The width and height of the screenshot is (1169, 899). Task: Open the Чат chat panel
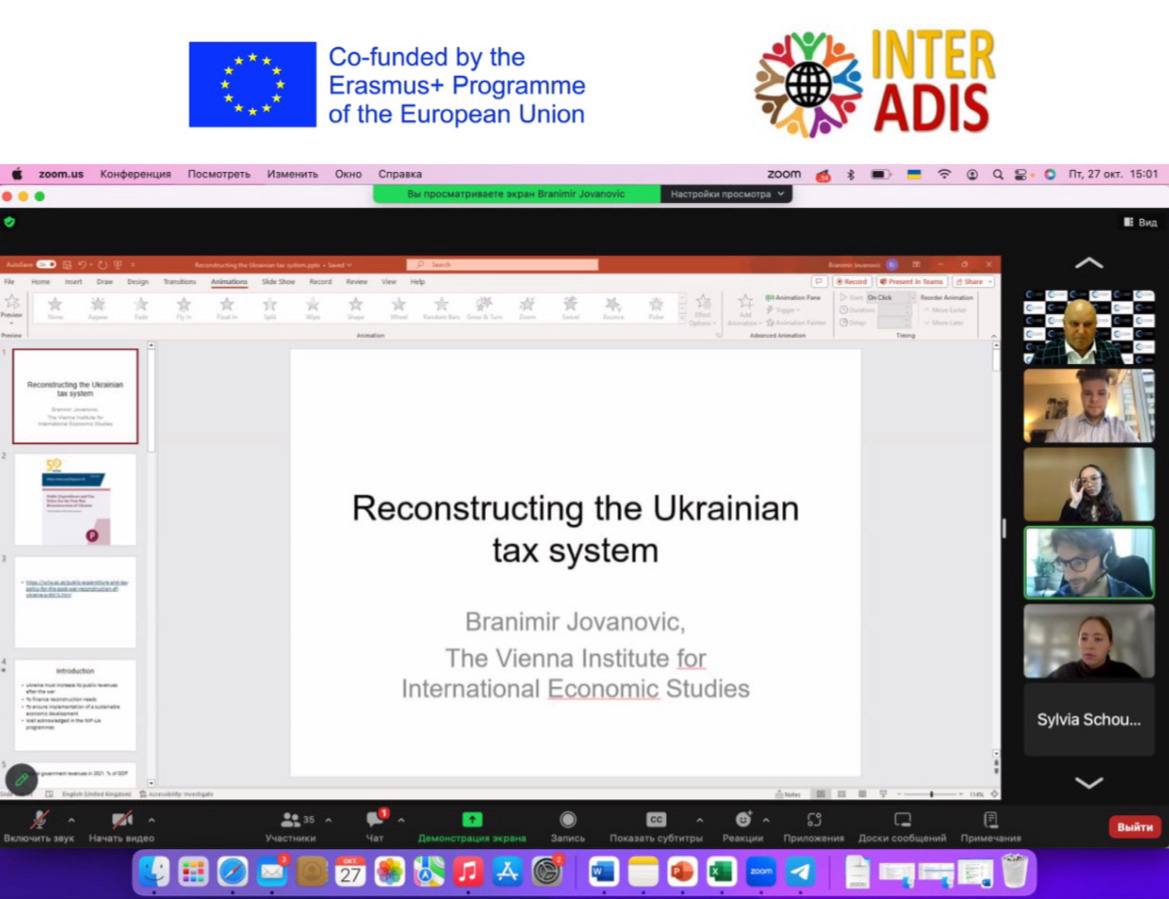[x=375, y=827]
